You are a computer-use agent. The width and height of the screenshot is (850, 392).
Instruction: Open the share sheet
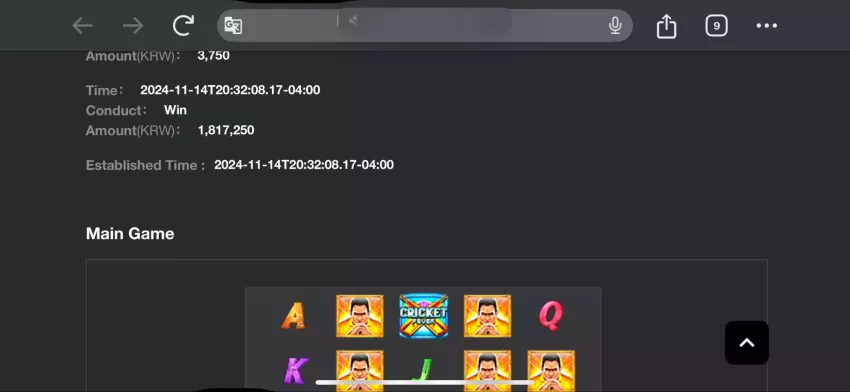666,25
